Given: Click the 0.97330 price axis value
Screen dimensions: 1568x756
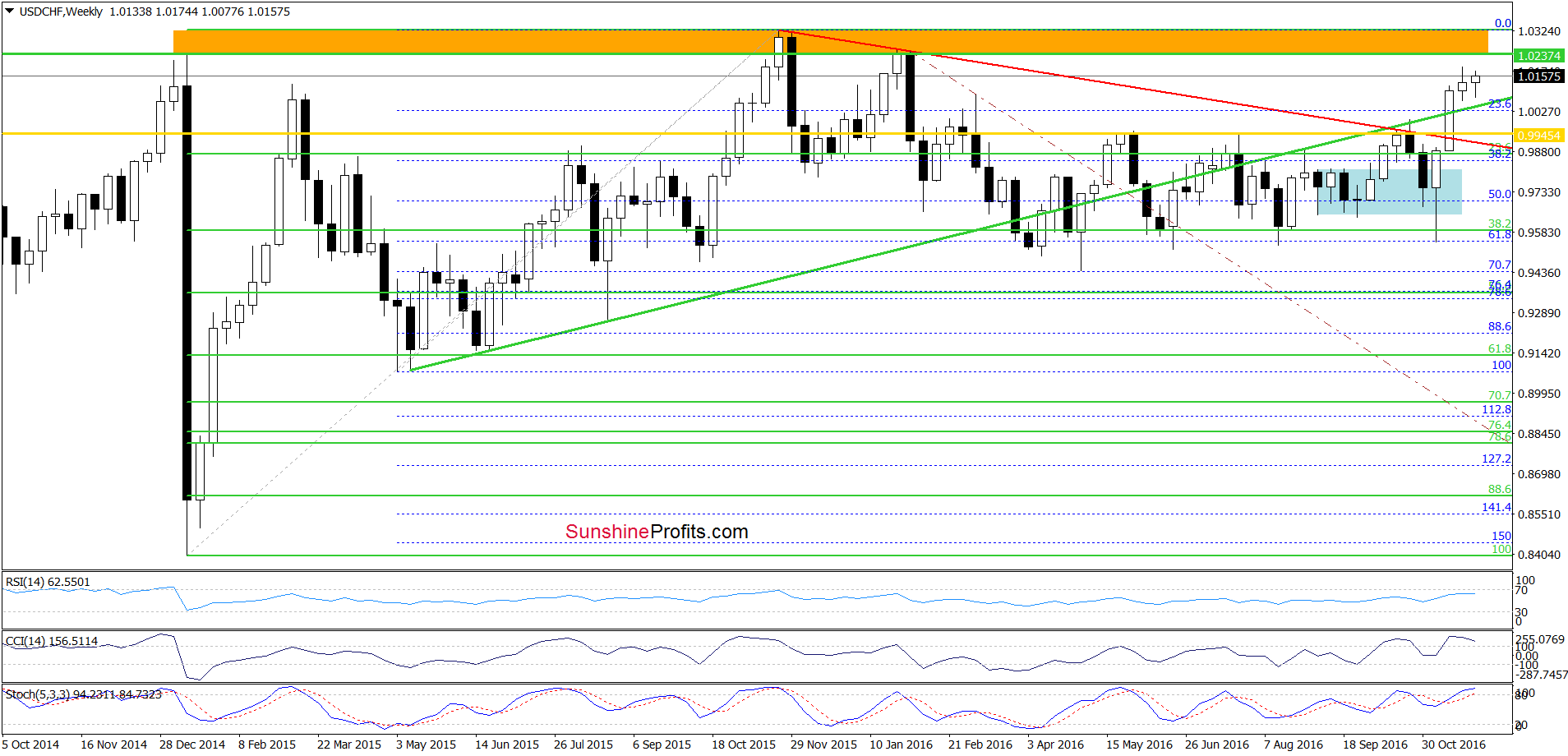Looking at the screenshot, I should [1538, 192].
